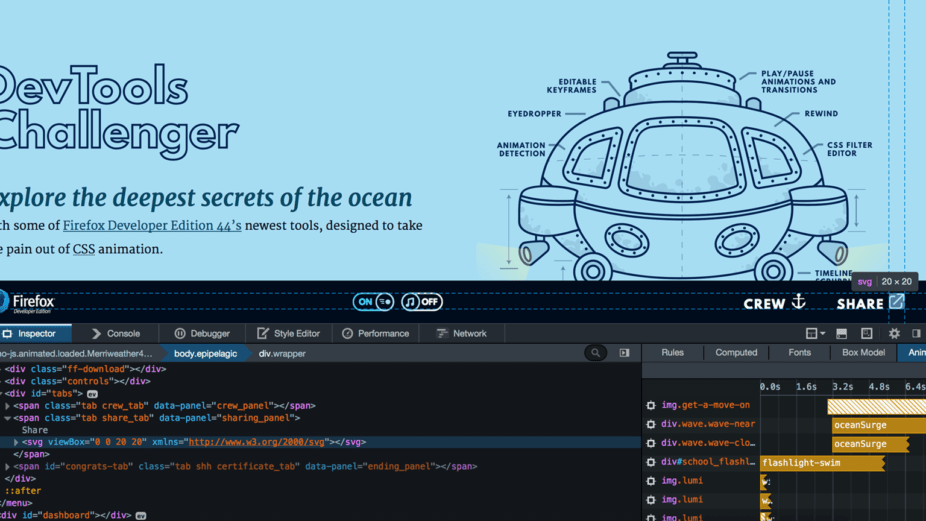The height and width of the screenshot is (521, 926).
Task: Open the w3.org/2000/svg namespace link
Action: pyautogui.click(x=257, y=442)
